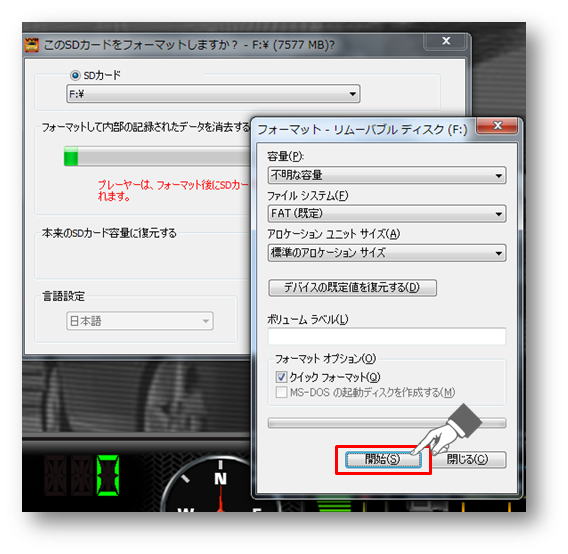568x554 pixels.
Task: Click the MS-DOS startup disk checkbox
Action: [x=281, y=392]
